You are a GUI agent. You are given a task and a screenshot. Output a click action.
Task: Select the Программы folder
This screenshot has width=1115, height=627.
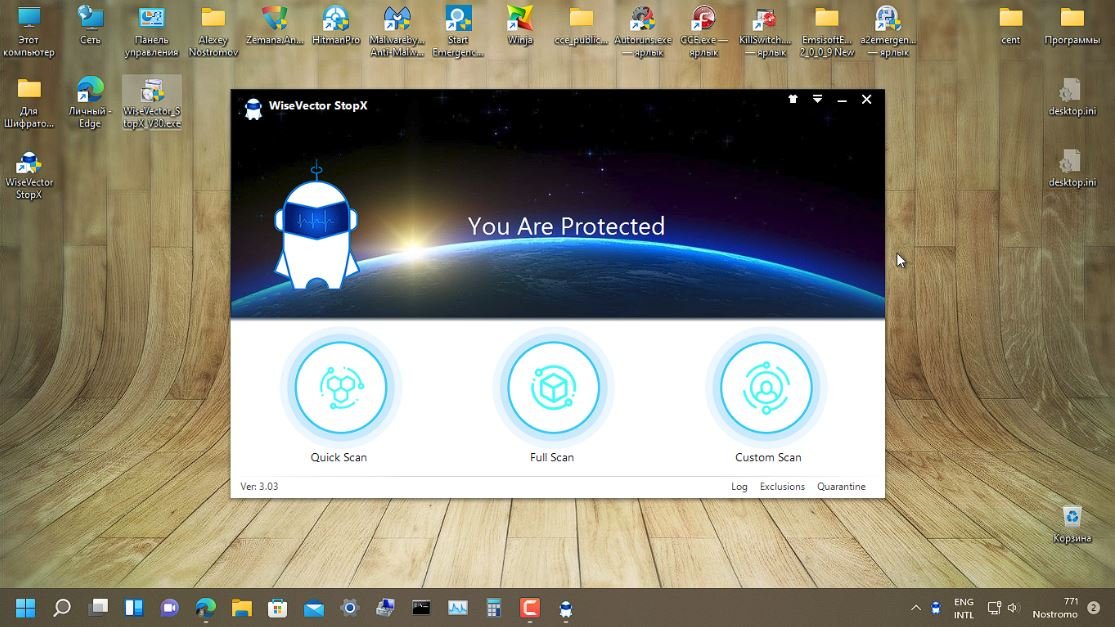point(1072,26)
